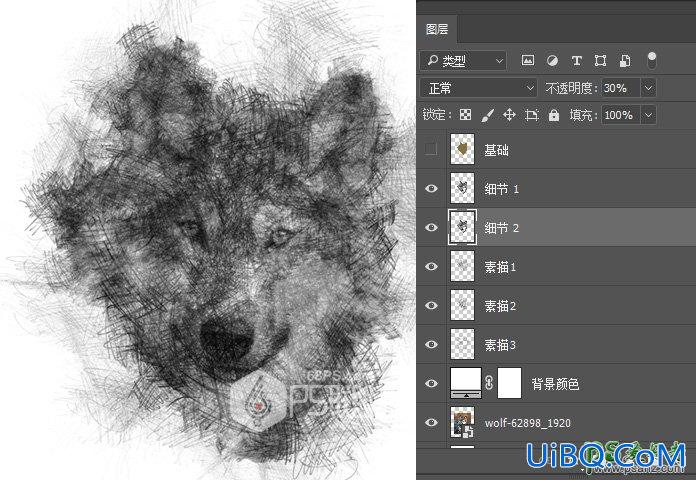Select layer name 基础
The image size is (696, 480).
496,150
